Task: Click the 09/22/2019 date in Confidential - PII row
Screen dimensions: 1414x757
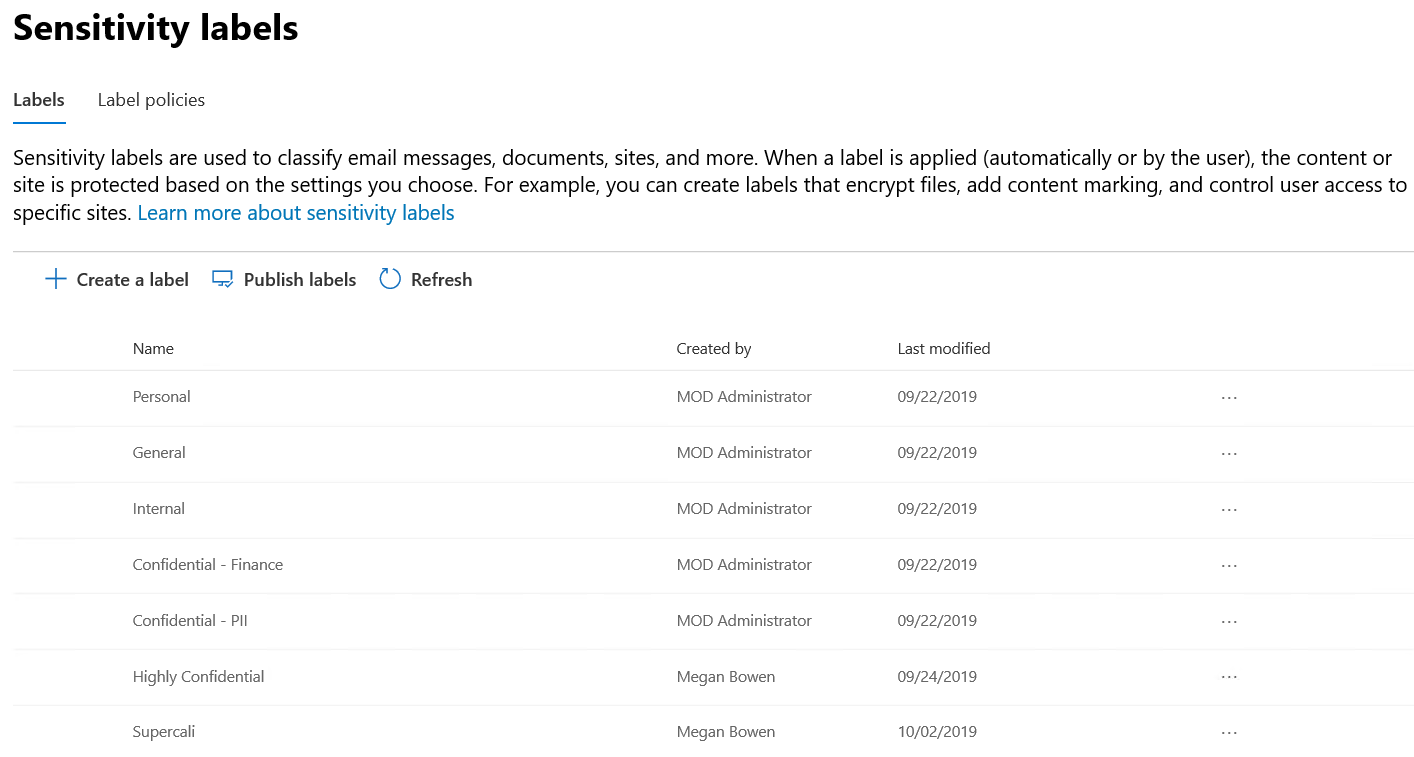Action: [x=937, y=621]
